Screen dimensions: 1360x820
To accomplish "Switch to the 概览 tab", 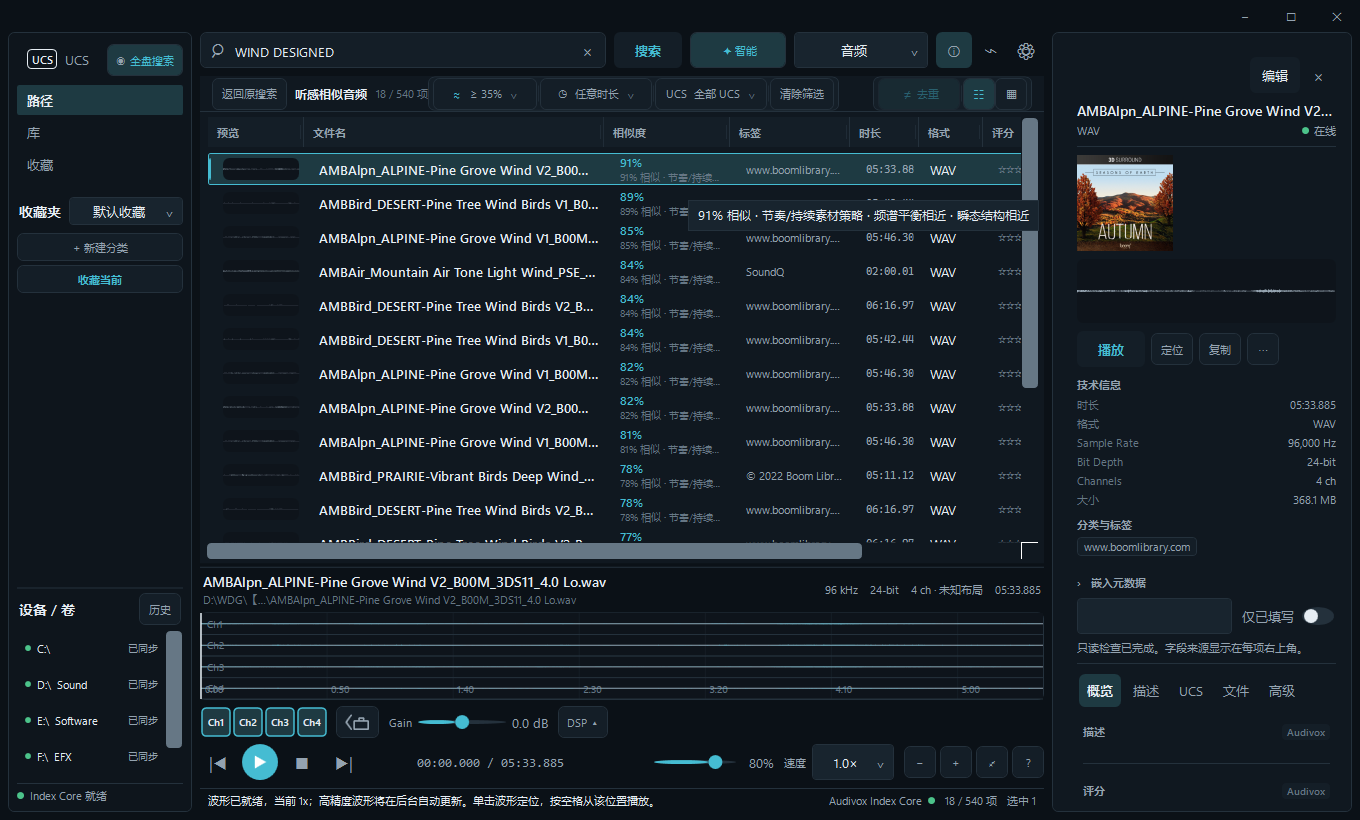I will click(1100, 691).
